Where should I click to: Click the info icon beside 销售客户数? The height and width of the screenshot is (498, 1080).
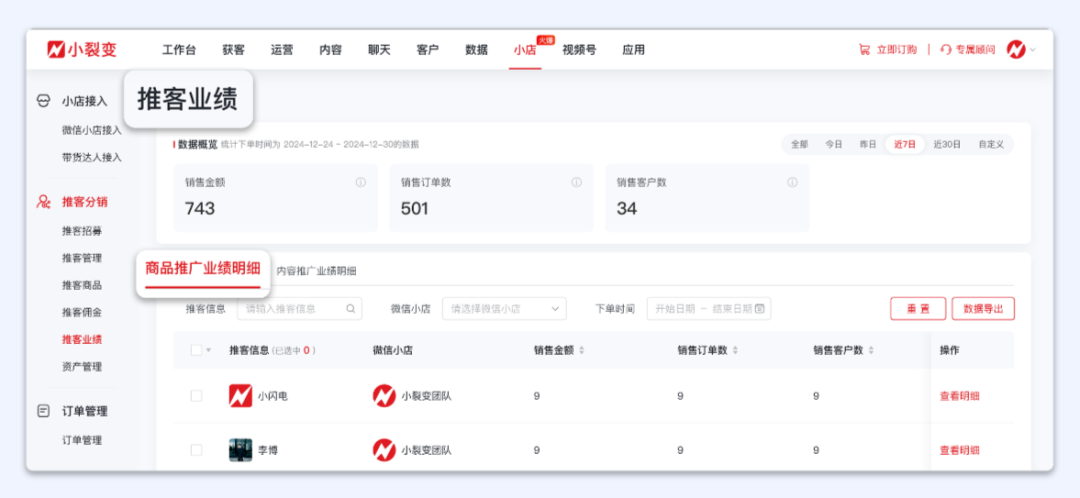tap(792, 183)
